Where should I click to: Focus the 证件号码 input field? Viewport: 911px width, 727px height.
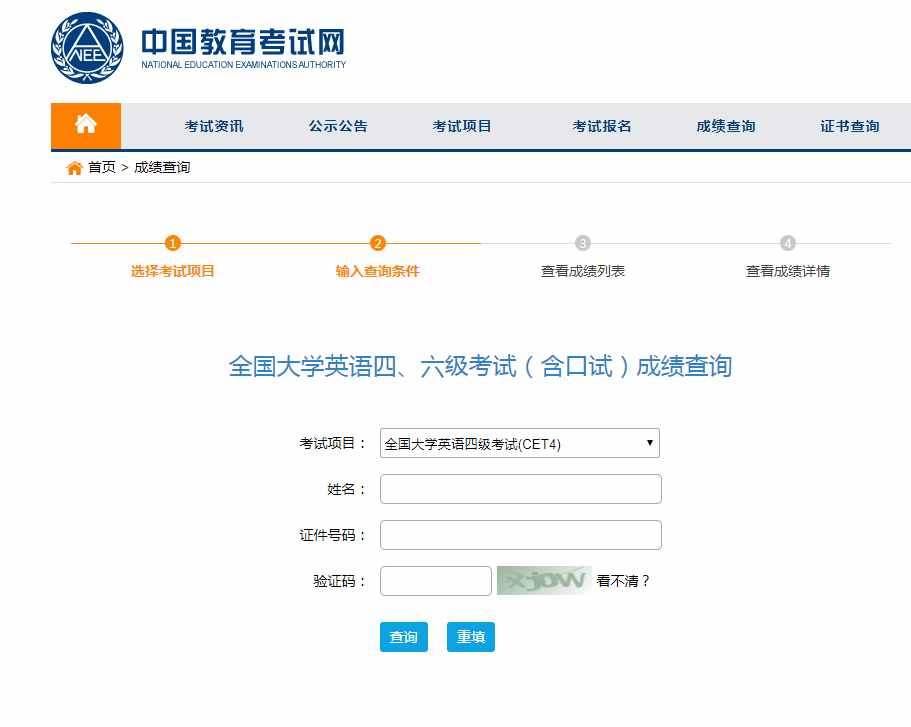point(521,535)
